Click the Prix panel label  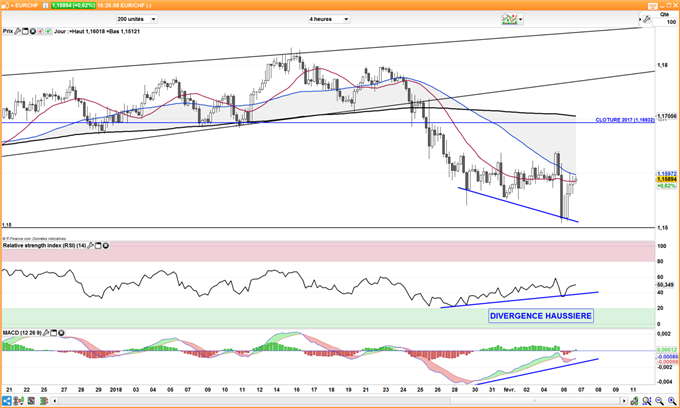[8, 31]
